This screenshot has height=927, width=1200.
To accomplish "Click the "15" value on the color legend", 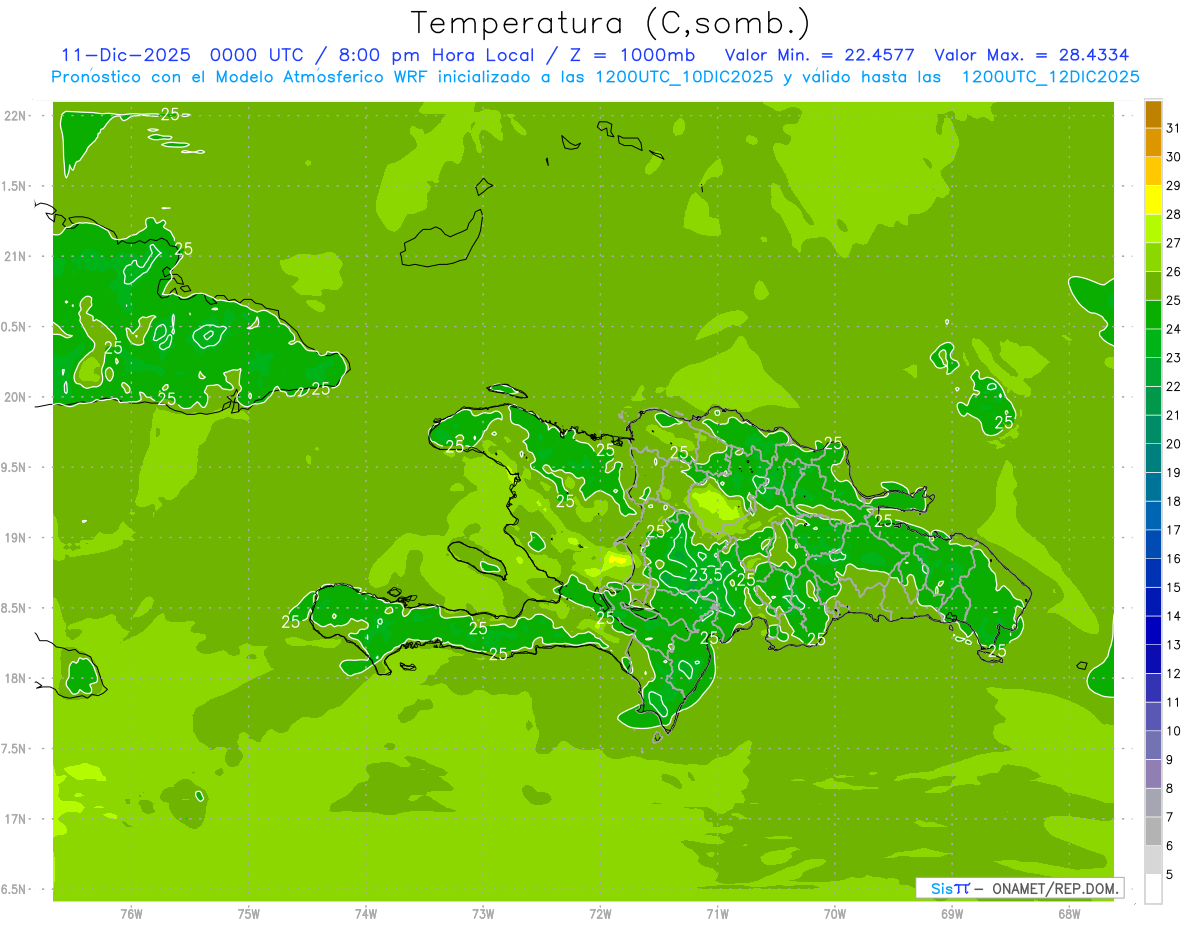I will (x=1174, y=587).
